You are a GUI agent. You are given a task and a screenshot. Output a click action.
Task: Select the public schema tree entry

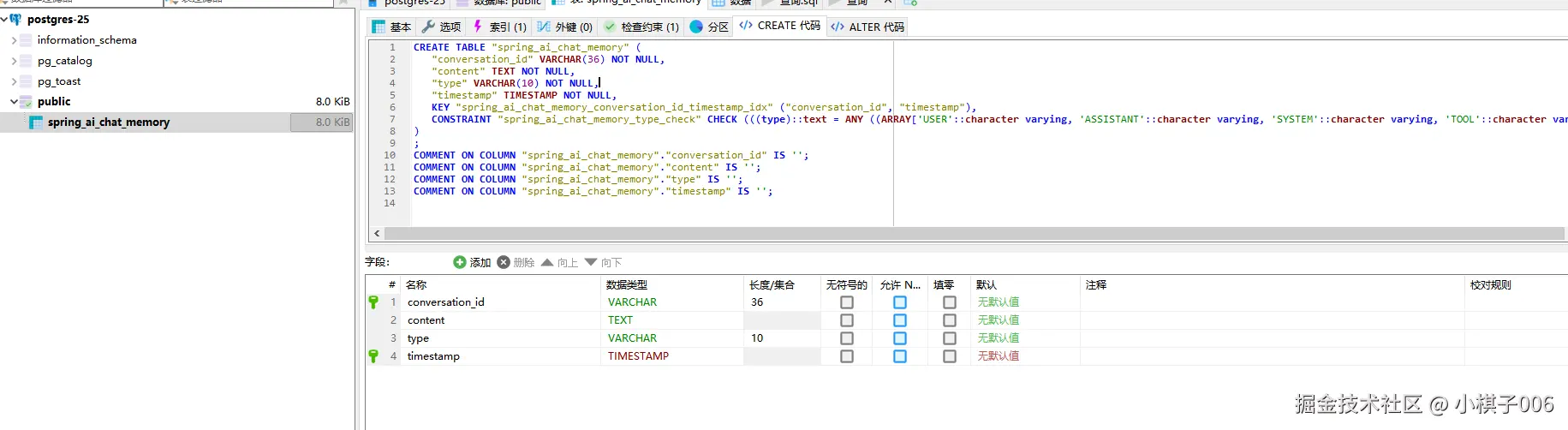(54, 102)
